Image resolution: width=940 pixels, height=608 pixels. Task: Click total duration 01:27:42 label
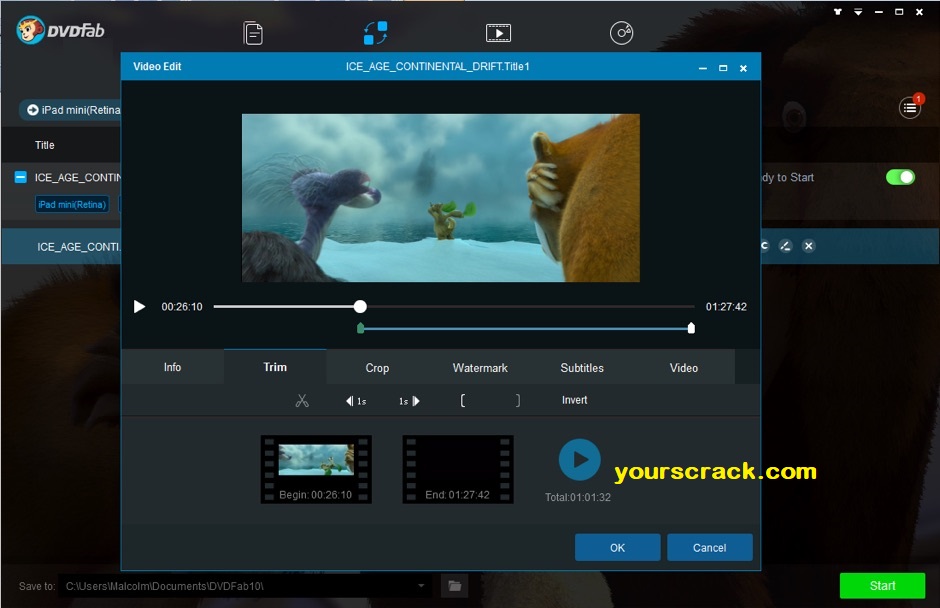(x=726, y=307)
